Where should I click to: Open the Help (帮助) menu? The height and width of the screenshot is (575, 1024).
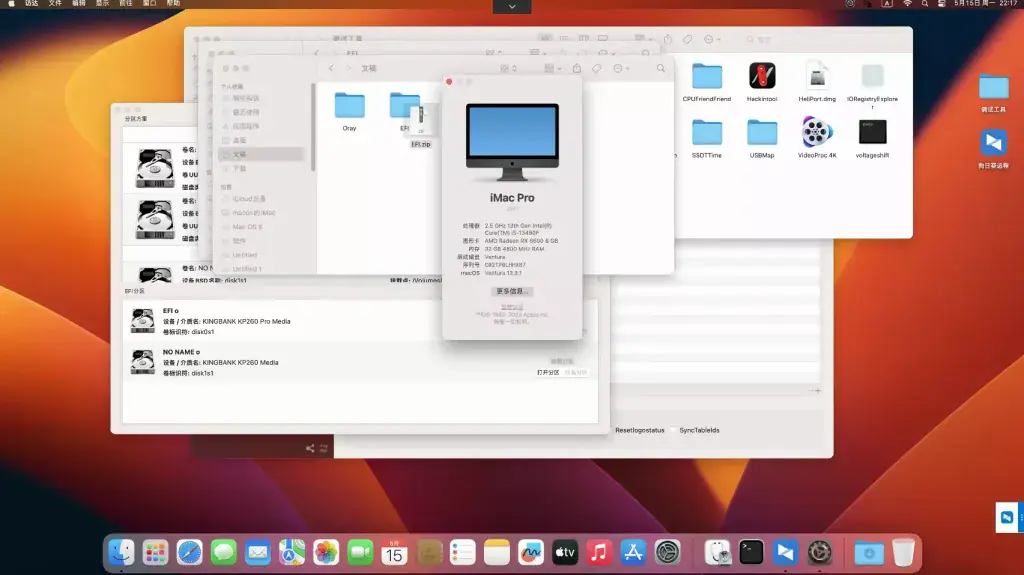[x=173, y=3]
